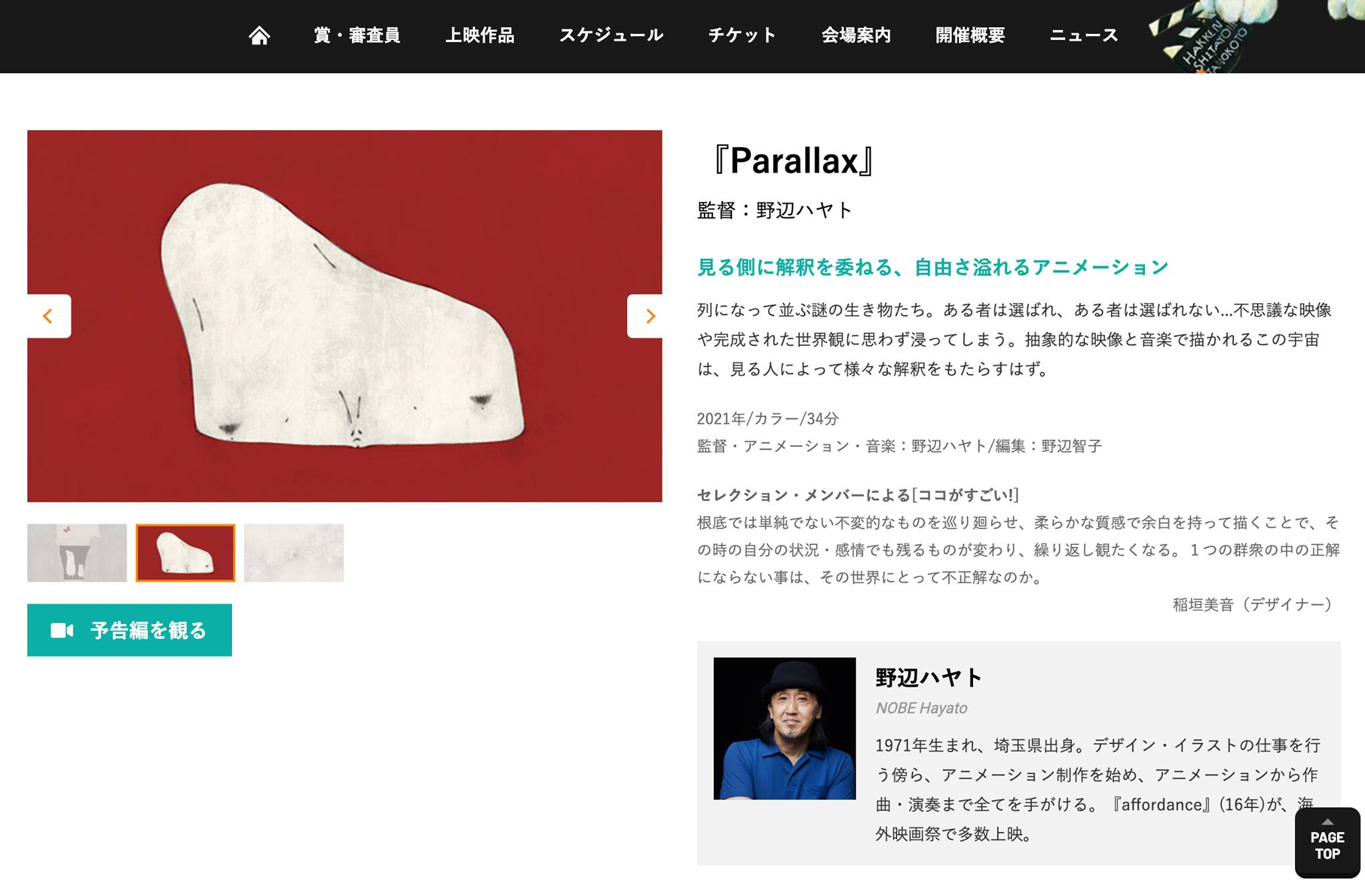The width and height of the screenshot is (1365, 896).
Task: Select the red highlighted thumbnail
Action: 185,553
